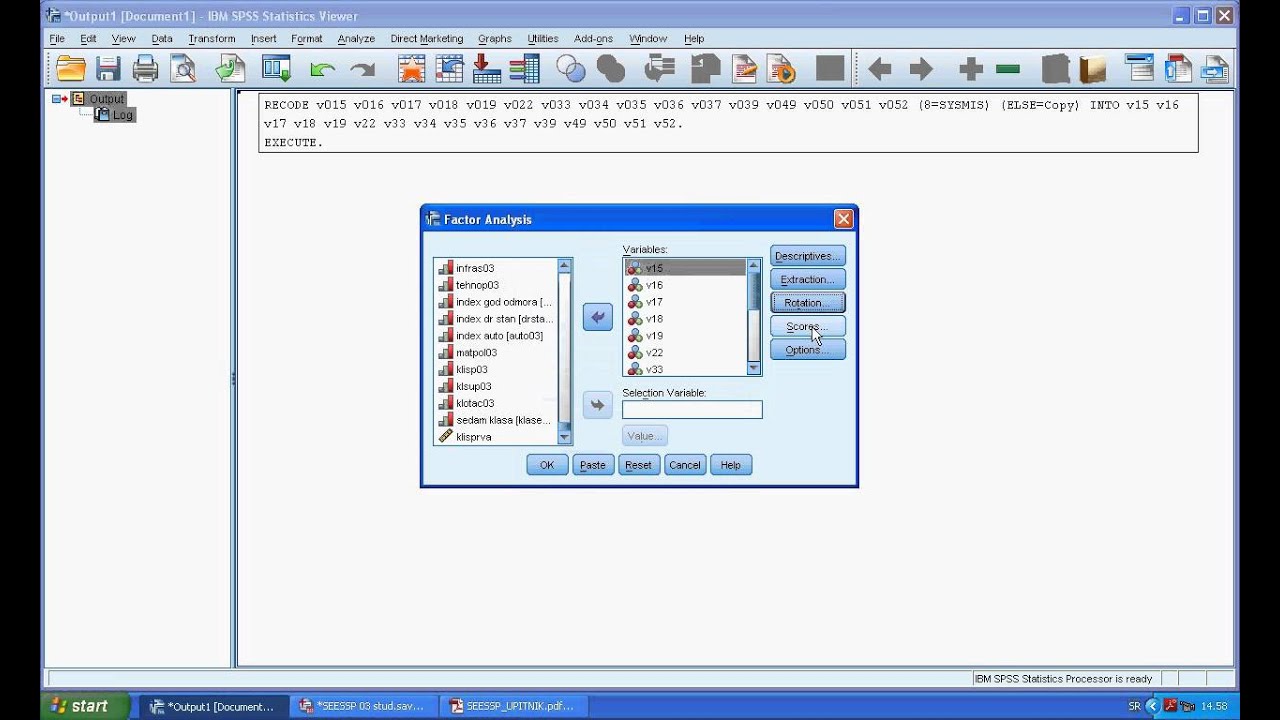Collapse the outline with the green minus icon
Image resolution: width=1280 pixels, height=720 pixels.
1008,69
